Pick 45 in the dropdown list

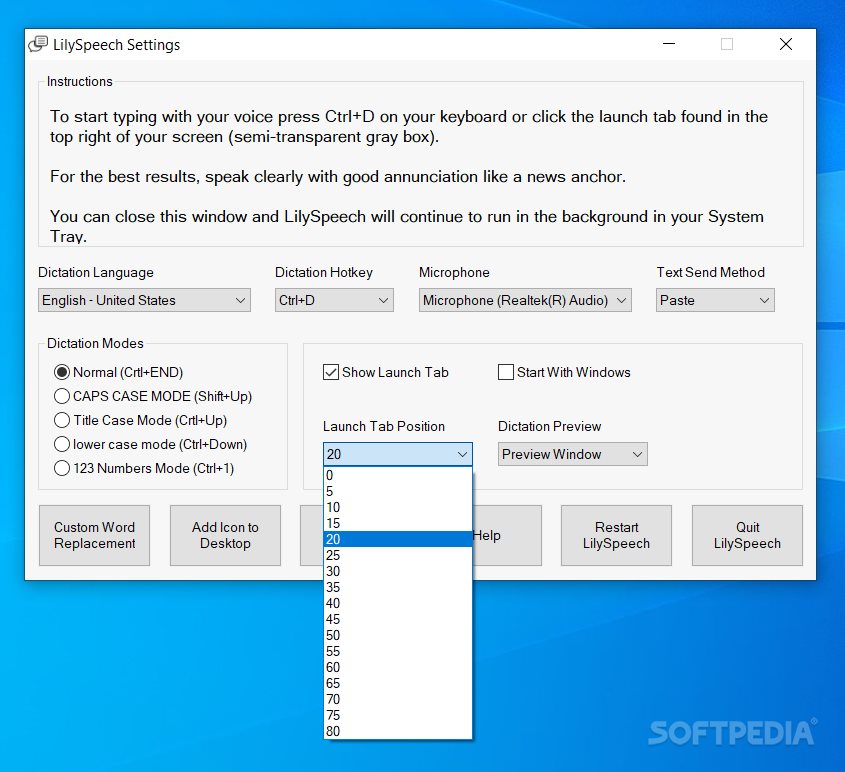point(398,619)
